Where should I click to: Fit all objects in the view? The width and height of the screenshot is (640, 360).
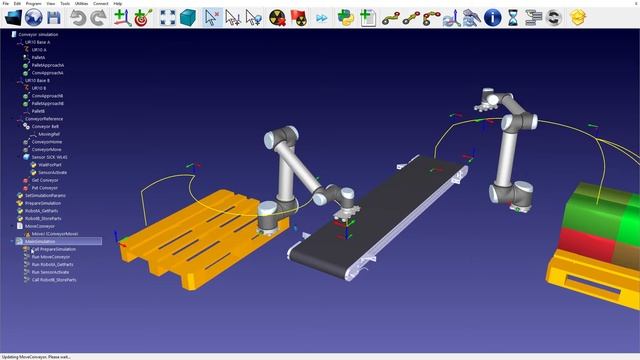point(167,18)
